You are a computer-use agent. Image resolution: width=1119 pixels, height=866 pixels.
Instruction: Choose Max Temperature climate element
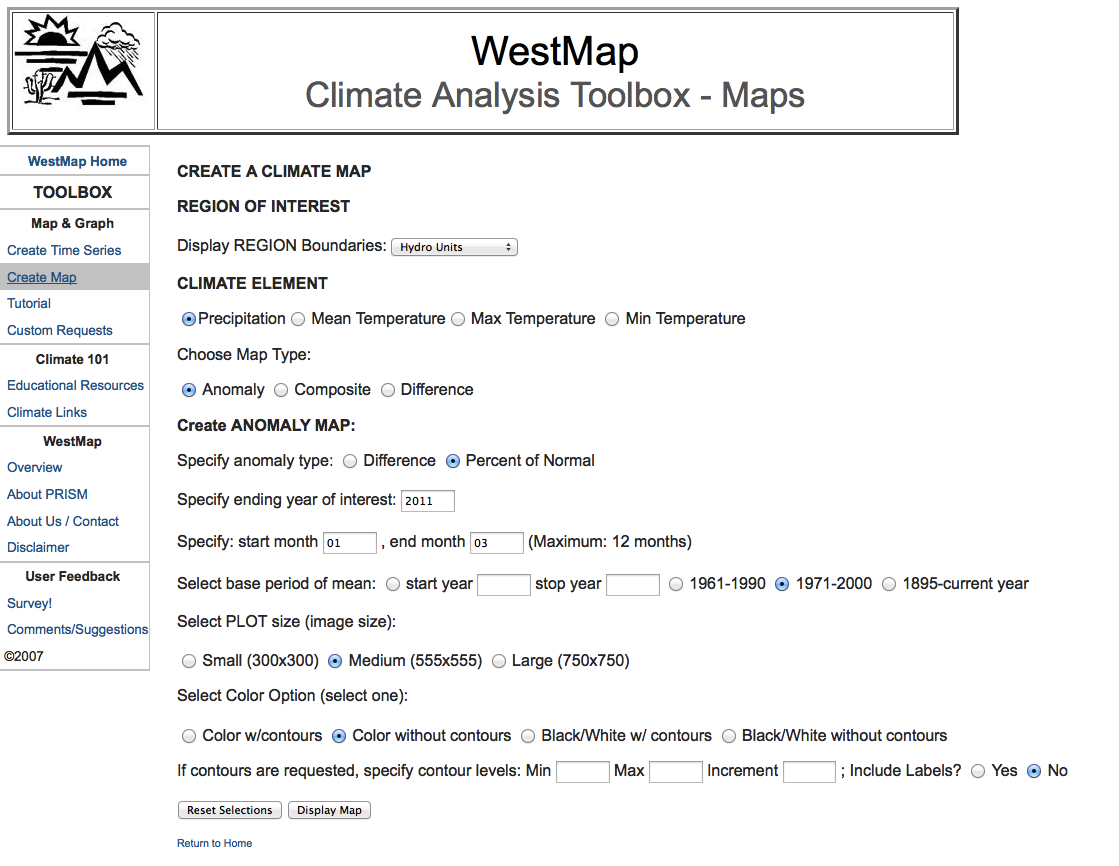tap(458, 319)
